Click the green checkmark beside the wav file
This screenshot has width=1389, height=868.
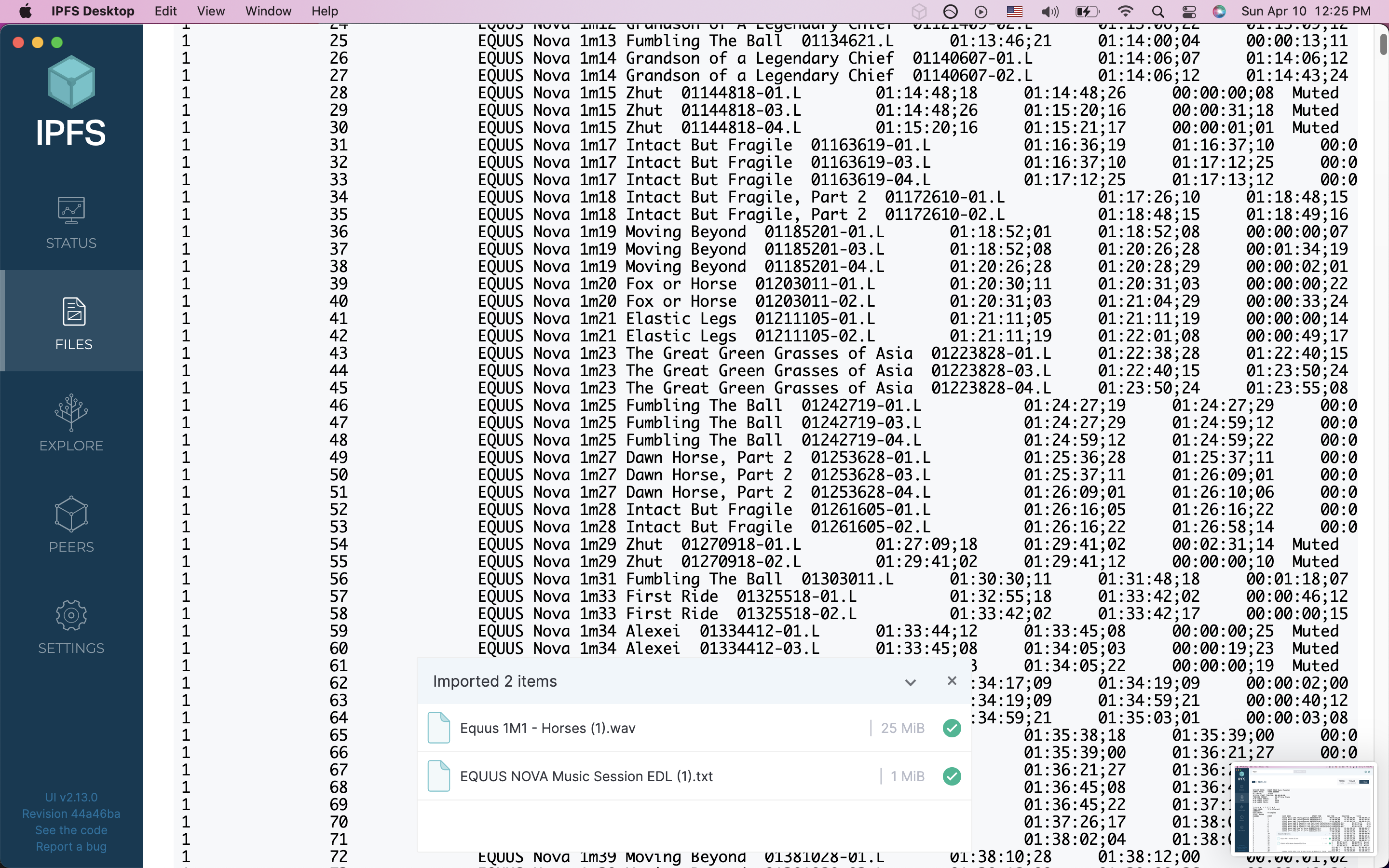click(952, 728)
